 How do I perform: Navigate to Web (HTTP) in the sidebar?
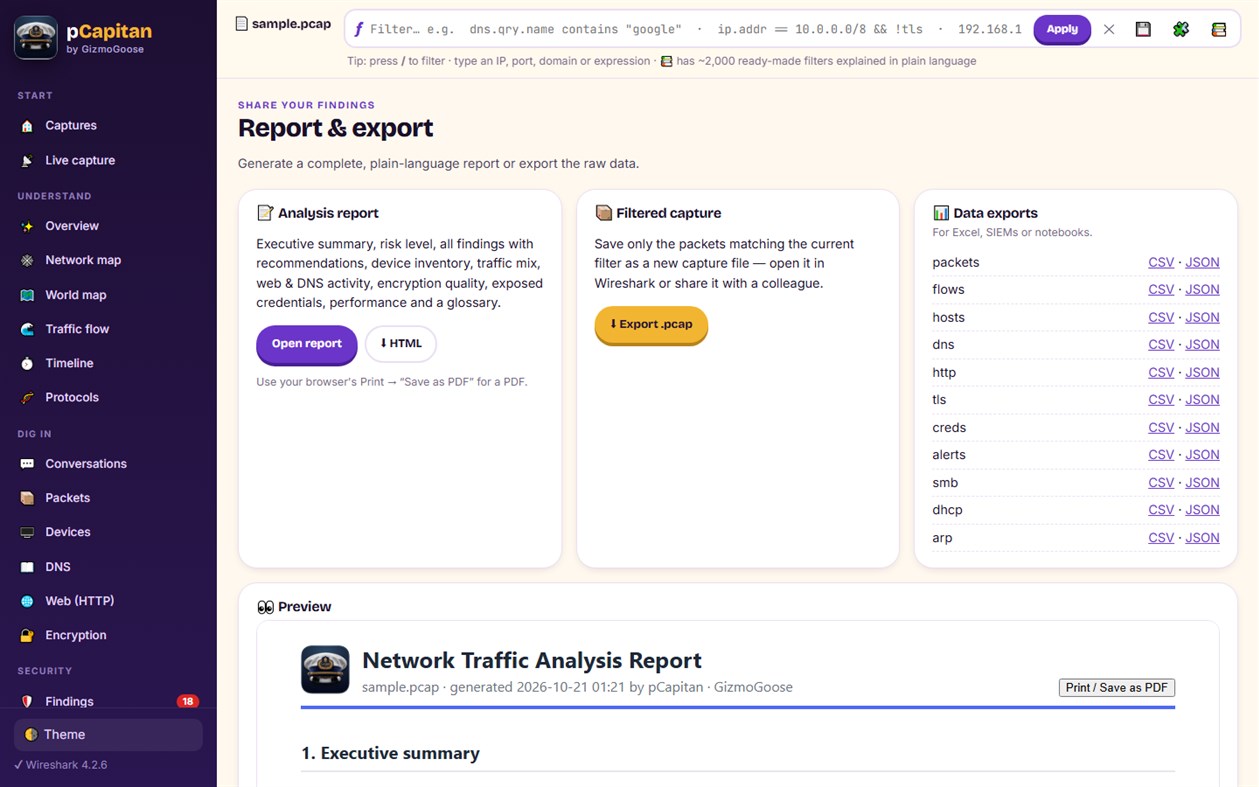pyautogui.click(x=108, y=601)
